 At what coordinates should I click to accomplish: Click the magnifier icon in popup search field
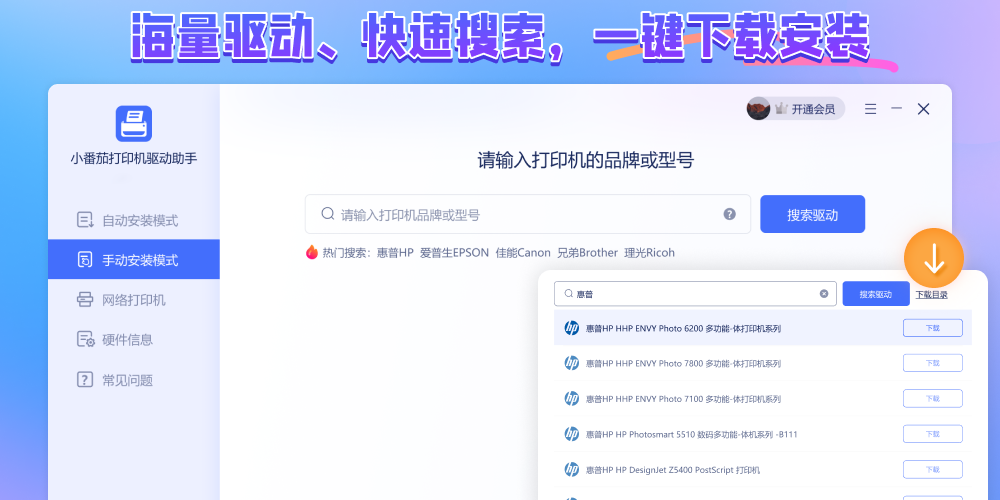tap(569, 294)
